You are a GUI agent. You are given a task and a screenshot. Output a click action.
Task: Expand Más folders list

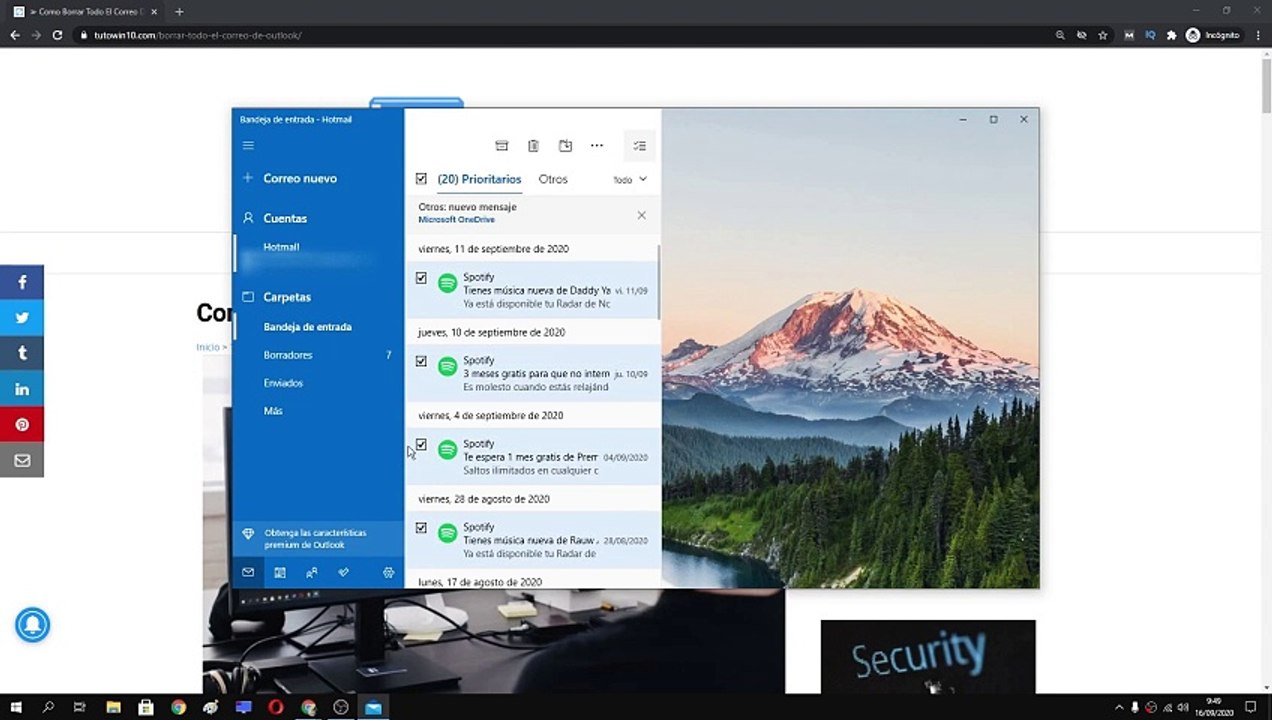coord(273,411)
